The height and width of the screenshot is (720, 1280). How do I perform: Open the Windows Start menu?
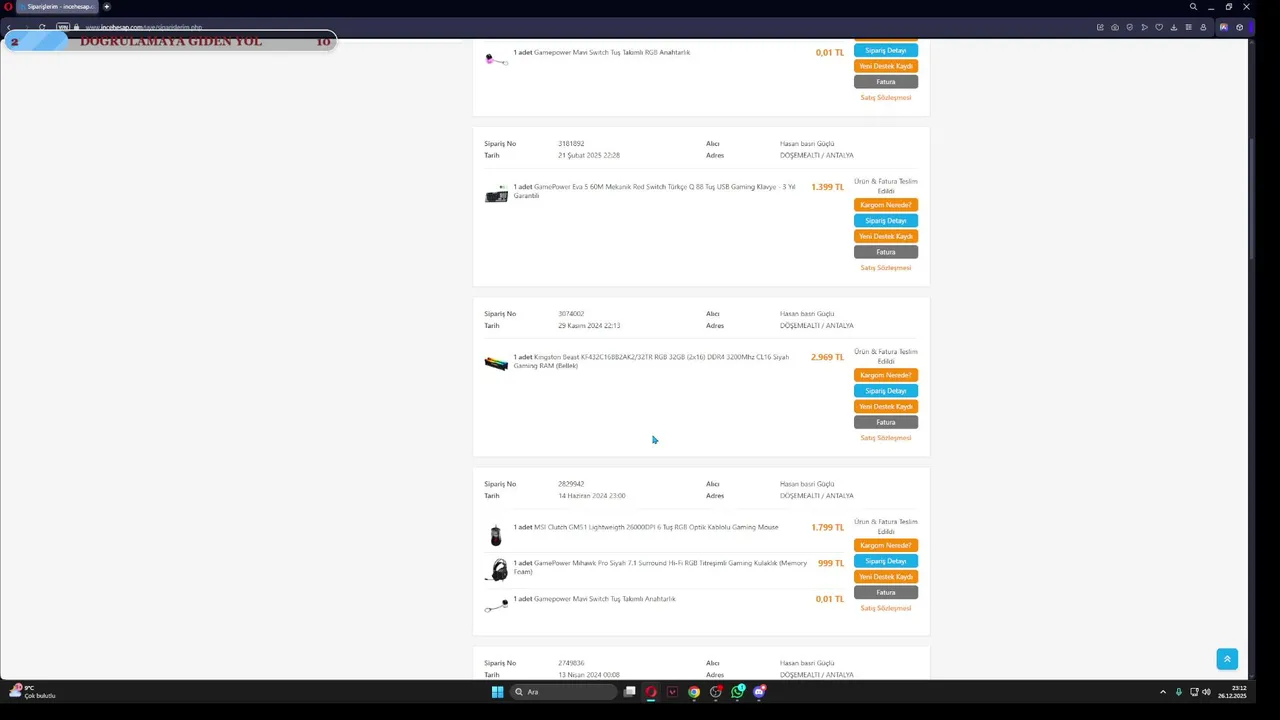pyautogui.click(x=497, y=692)
